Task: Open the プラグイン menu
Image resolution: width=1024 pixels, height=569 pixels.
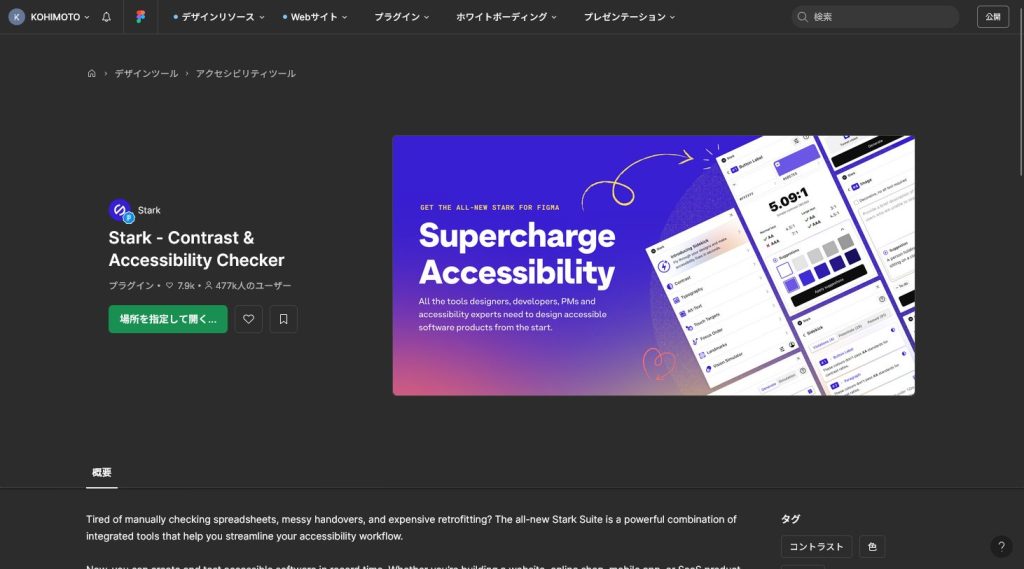Action: tap(401, 17)
